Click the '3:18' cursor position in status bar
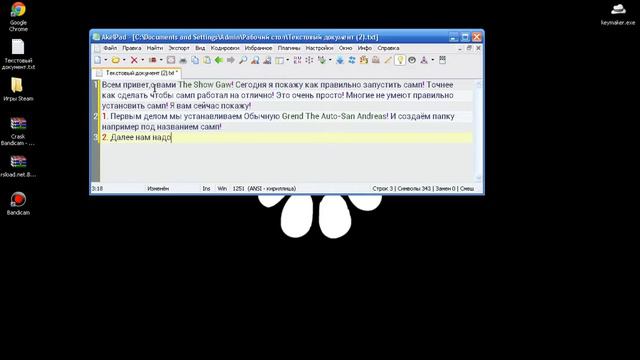Screen dimensions: 640x360 coord(97,189)
